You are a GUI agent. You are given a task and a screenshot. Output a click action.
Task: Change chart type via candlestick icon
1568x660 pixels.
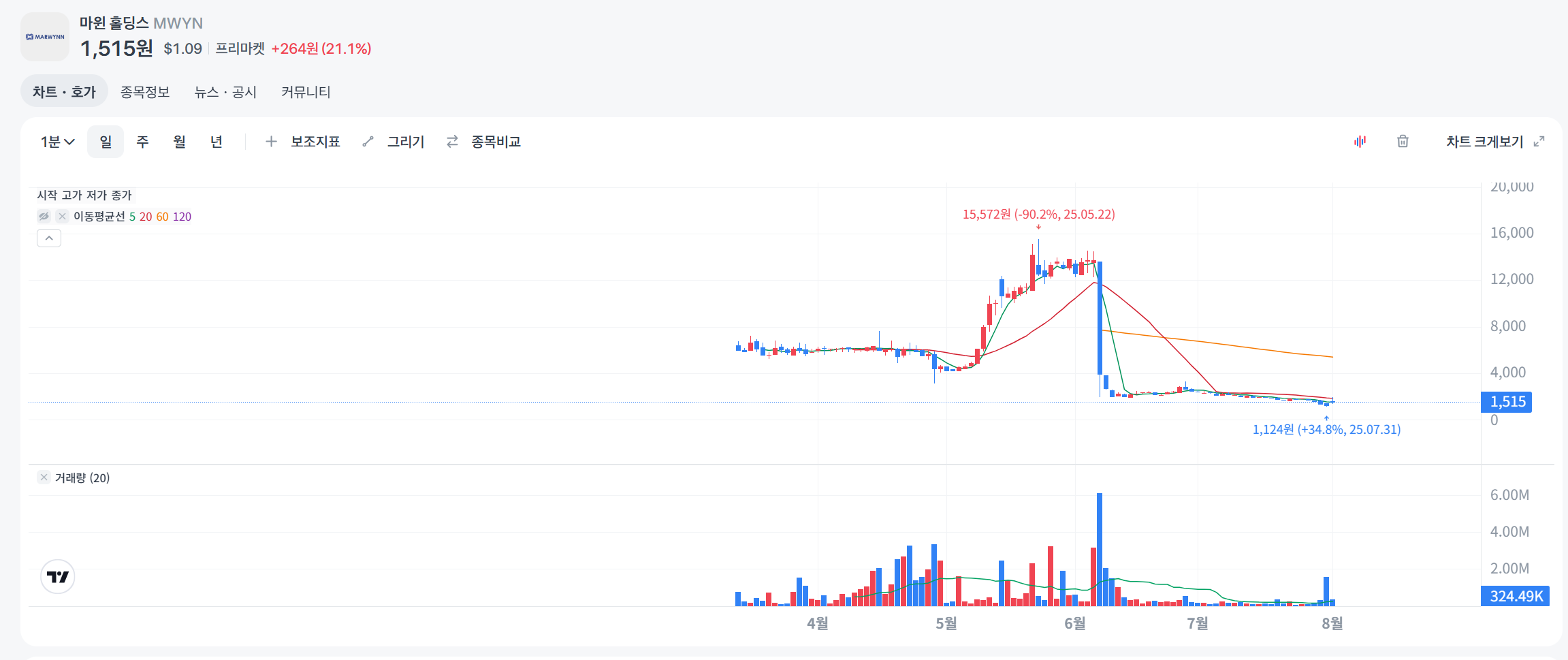pyautogui.click(x=1360, y=142)
